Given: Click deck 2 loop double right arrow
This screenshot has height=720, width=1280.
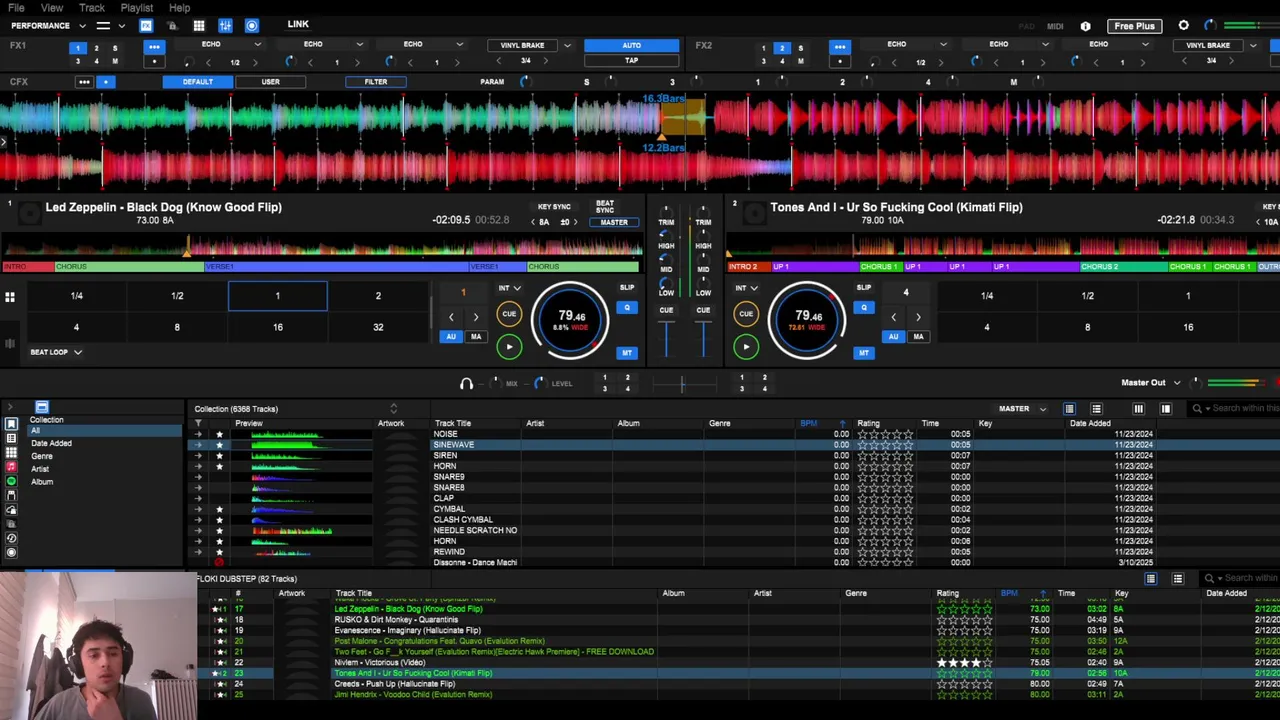Looking at the screenshot, I should [x=918, y=317].
